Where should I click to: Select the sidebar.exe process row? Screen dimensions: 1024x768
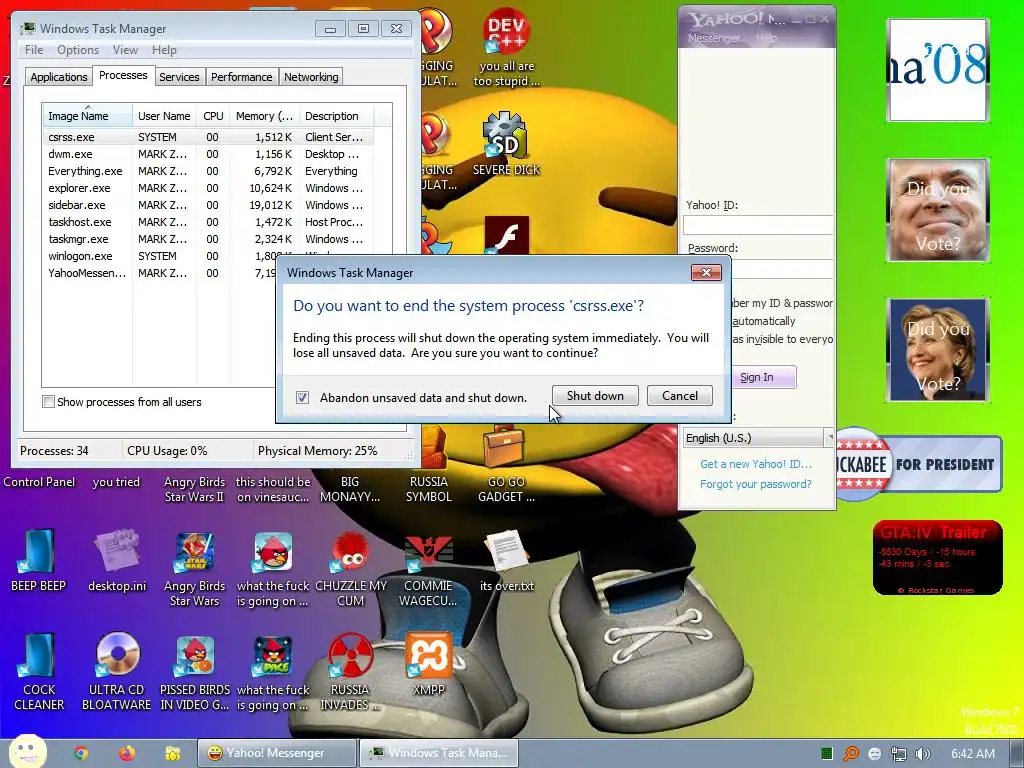tap(207, 205)
